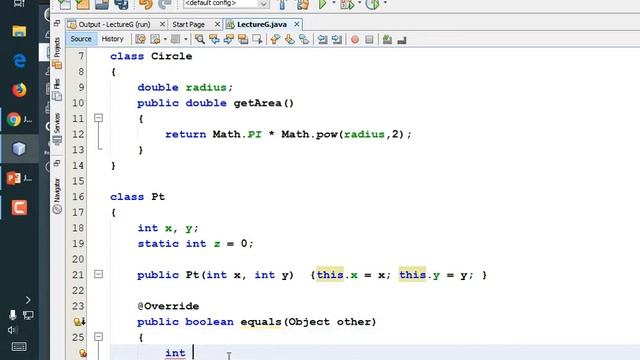Screen dimensions: 640x360
Task: Click the greyed-out forward navigation icon
Action: pyautogui.click(x=176, y=39)
